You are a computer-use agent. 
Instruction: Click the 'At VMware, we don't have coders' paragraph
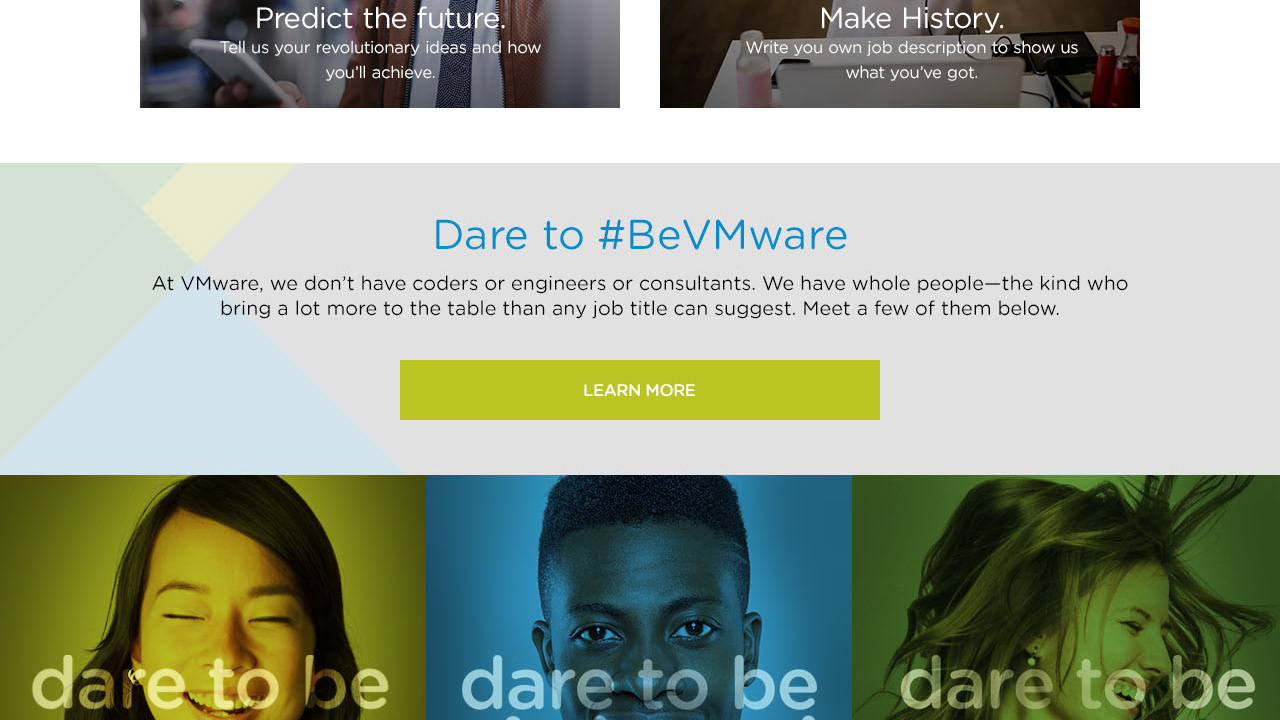coord(640,296)
